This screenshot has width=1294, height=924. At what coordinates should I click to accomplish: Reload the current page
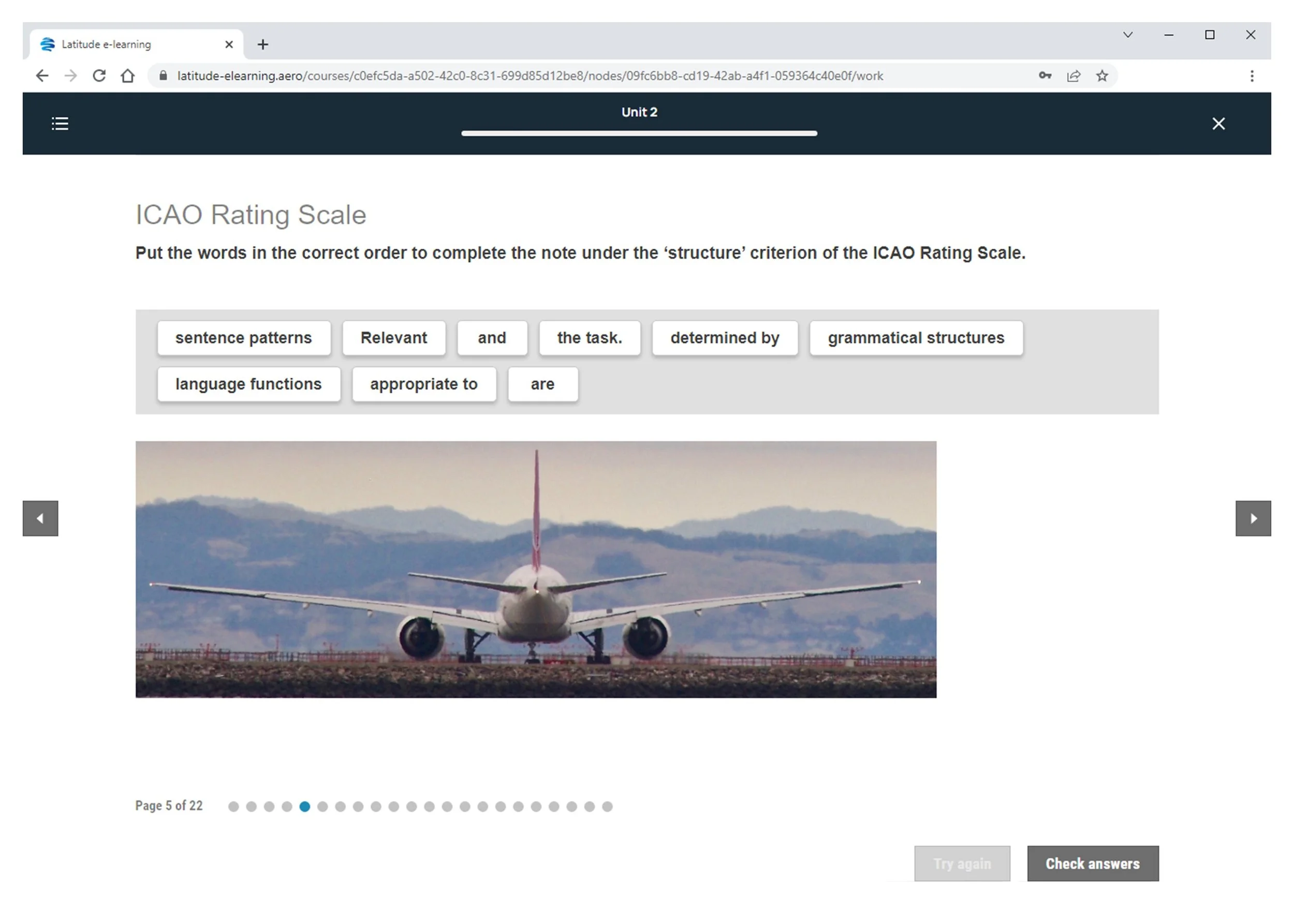point(99,75)
